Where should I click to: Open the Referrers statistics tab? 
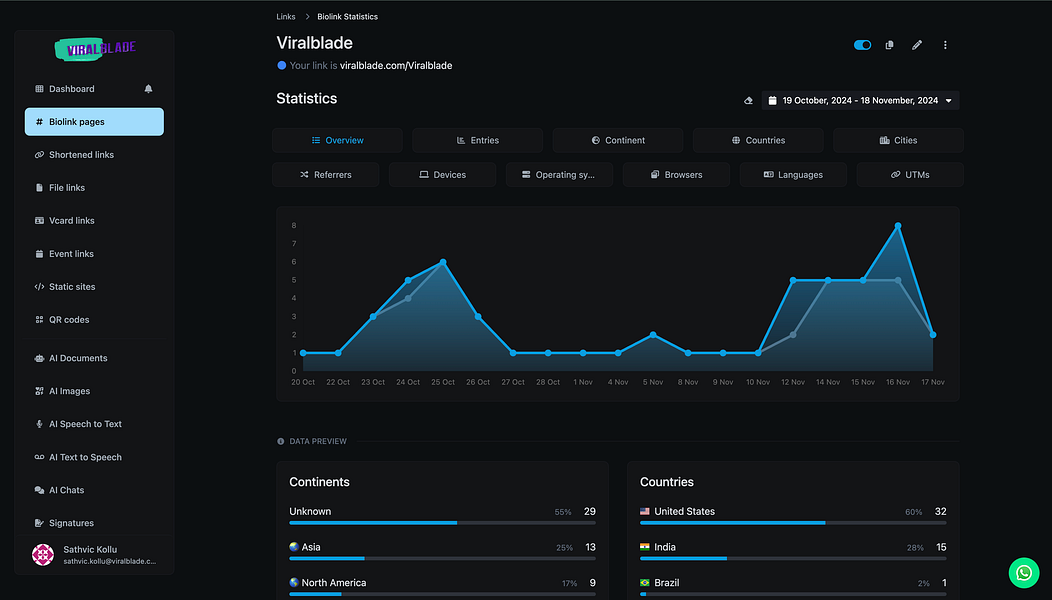pyautogui.click(x=326, y=175)
